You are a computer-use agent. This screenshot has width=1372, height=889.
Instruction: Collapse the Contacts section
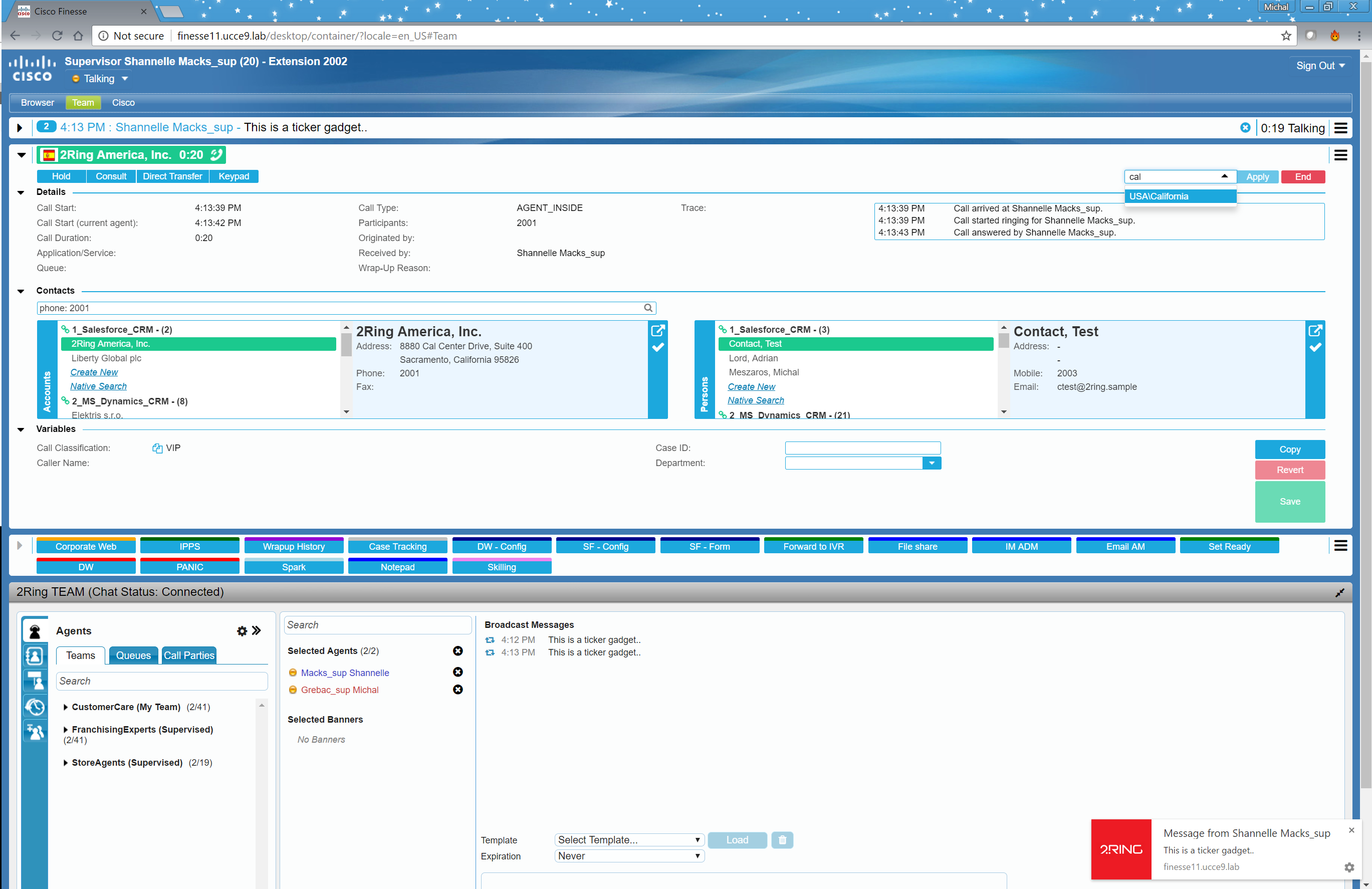tap(21, 291)
